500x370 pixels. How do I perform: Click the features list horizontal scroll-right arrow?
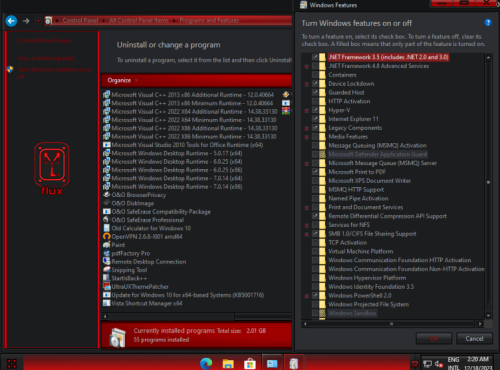480,323
